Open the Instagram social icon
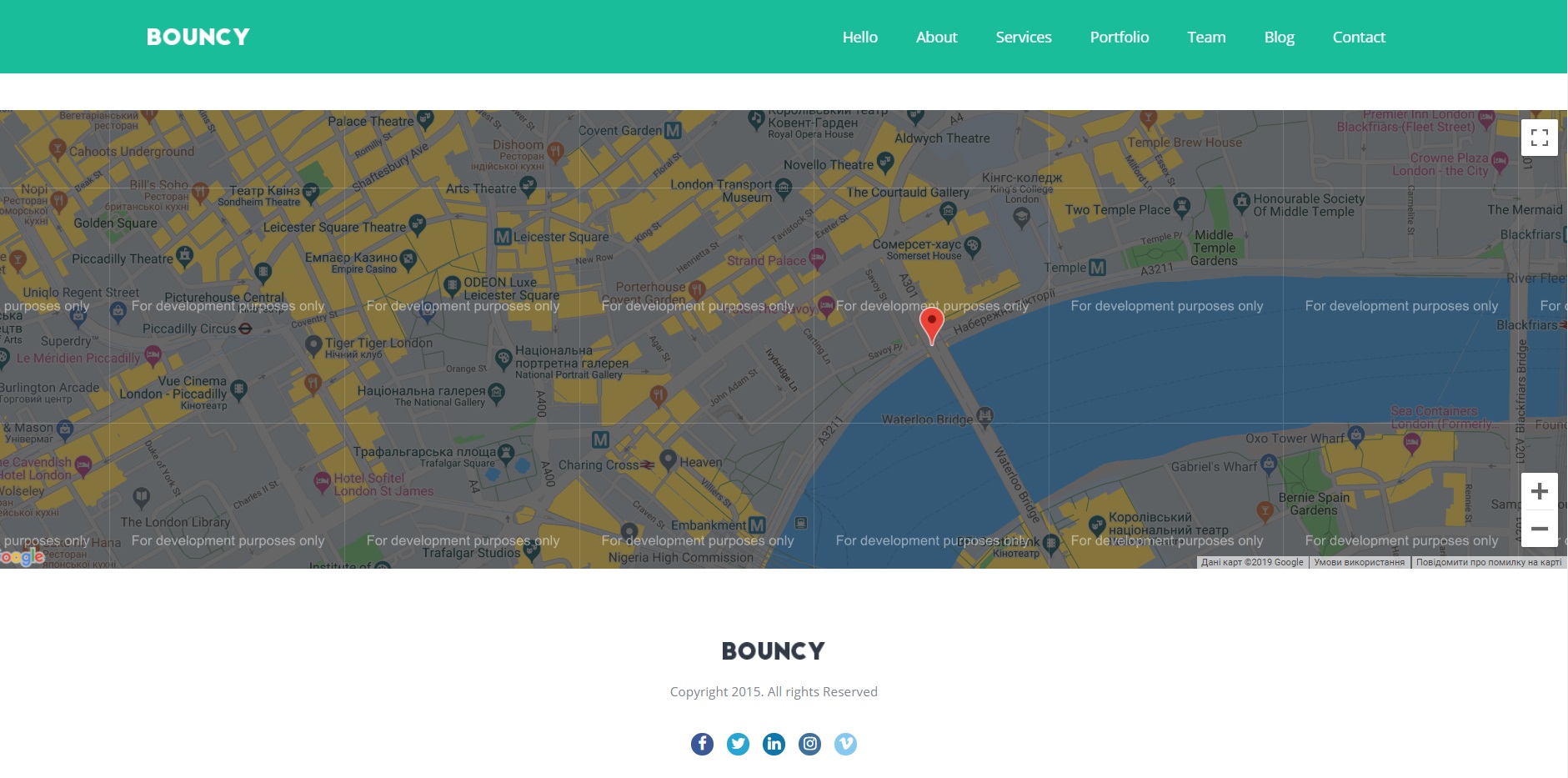Screen dimensions: 1568x778 809,744
